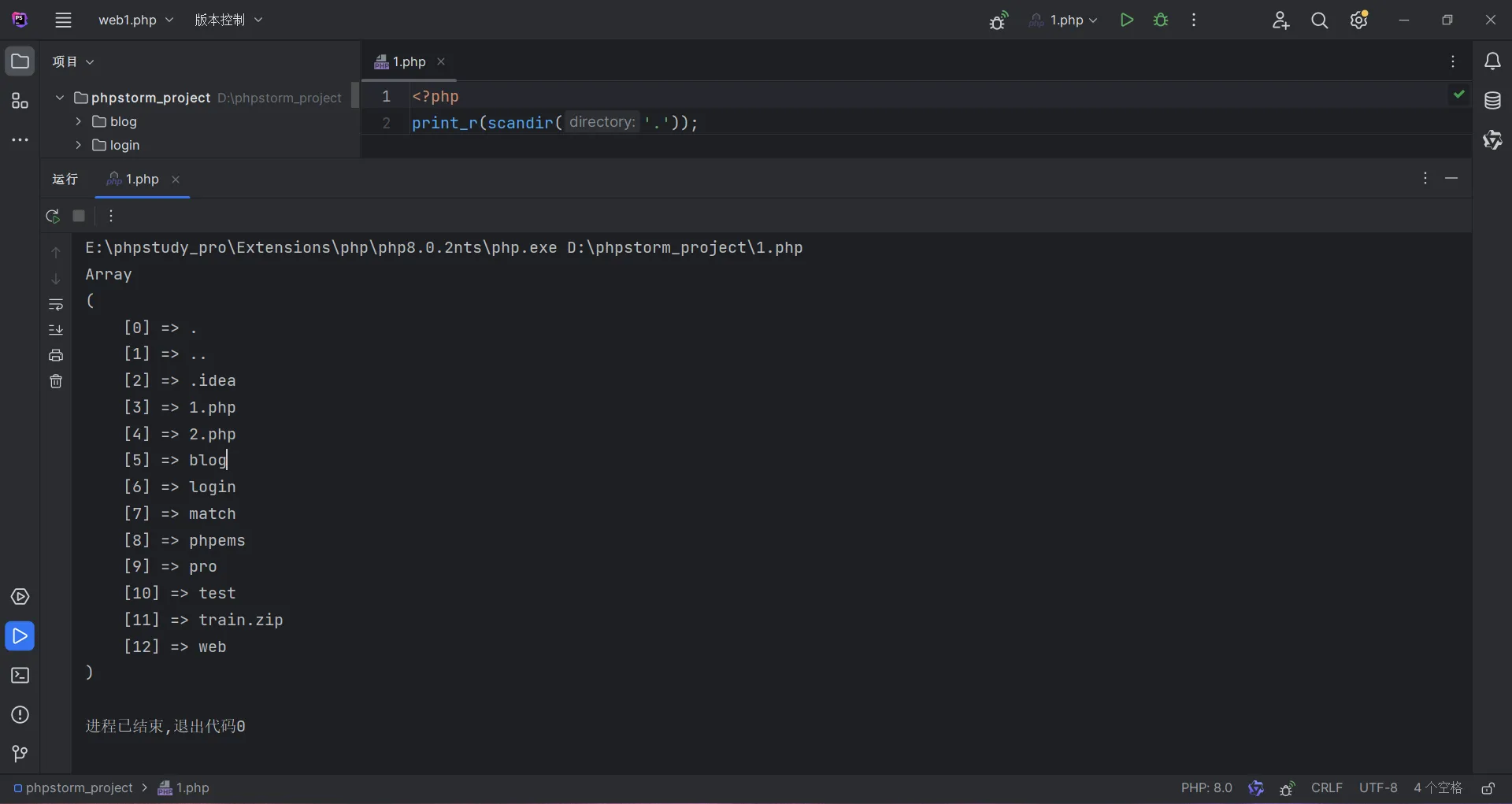The height and width of the screenshot is (804, 1512).
Task: Open Run panel options menu
Action: [1425, 179]
